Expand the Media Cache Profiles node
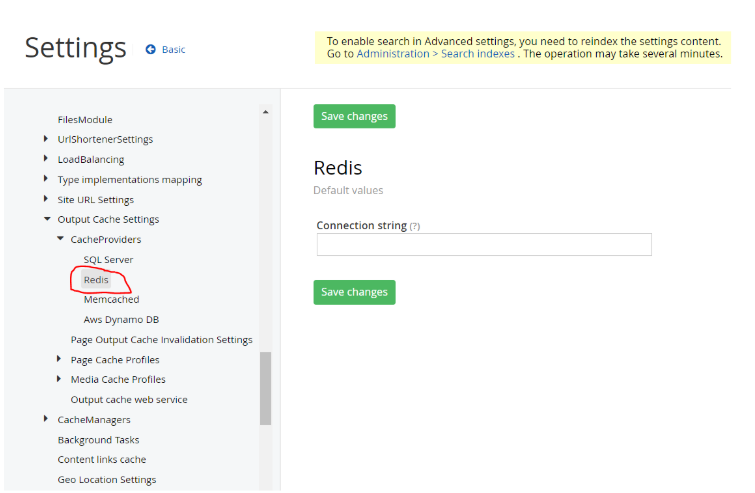The image size is (755, 493). pos(59,379)
